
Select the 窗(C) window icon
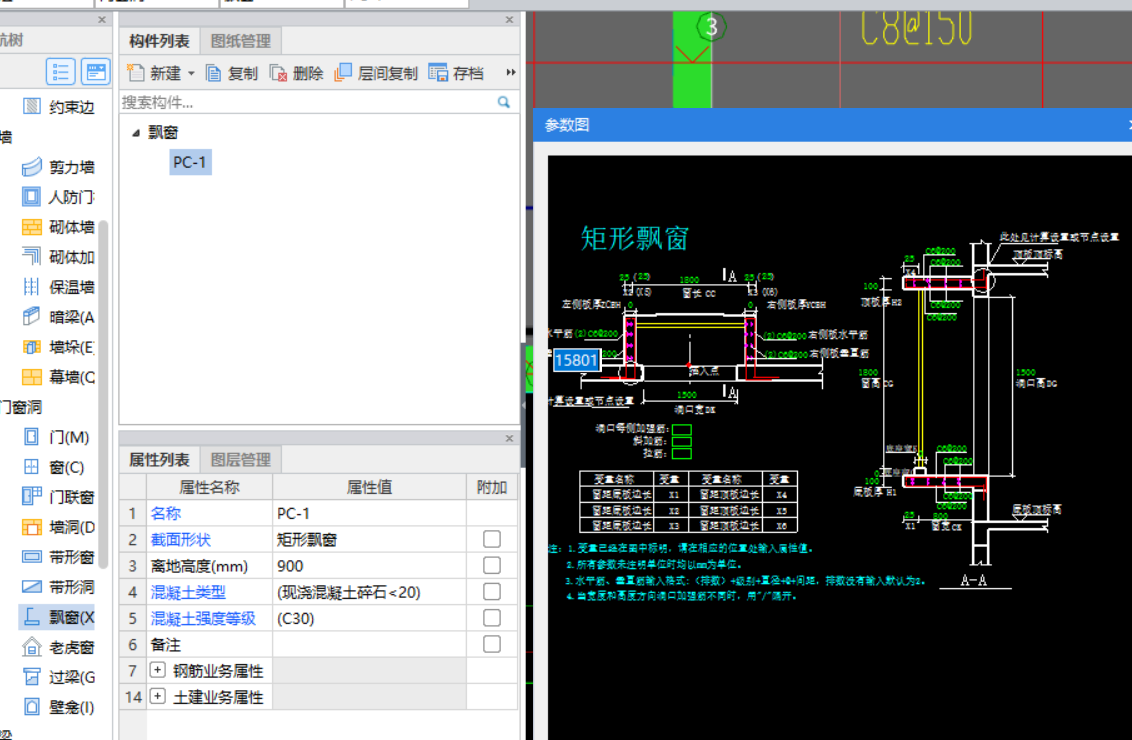pyautogui.click(x=31, y=467)
